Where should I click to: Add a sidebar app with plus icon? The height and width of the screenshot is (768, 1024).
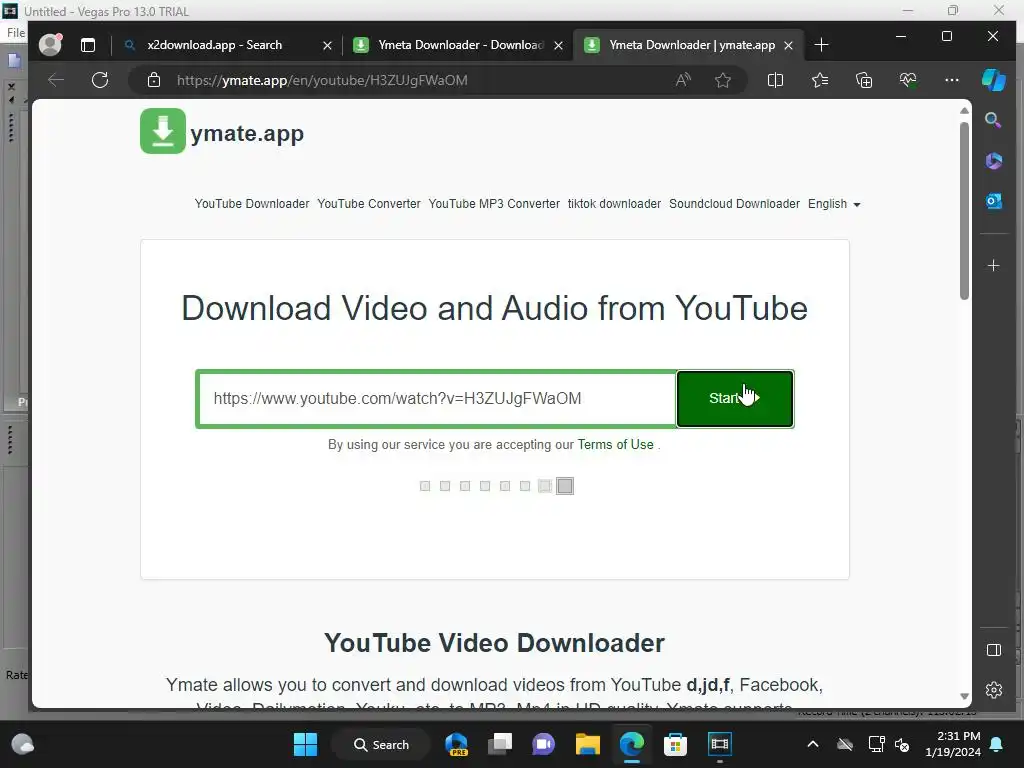pyautogui.click(x=993, y=266)
